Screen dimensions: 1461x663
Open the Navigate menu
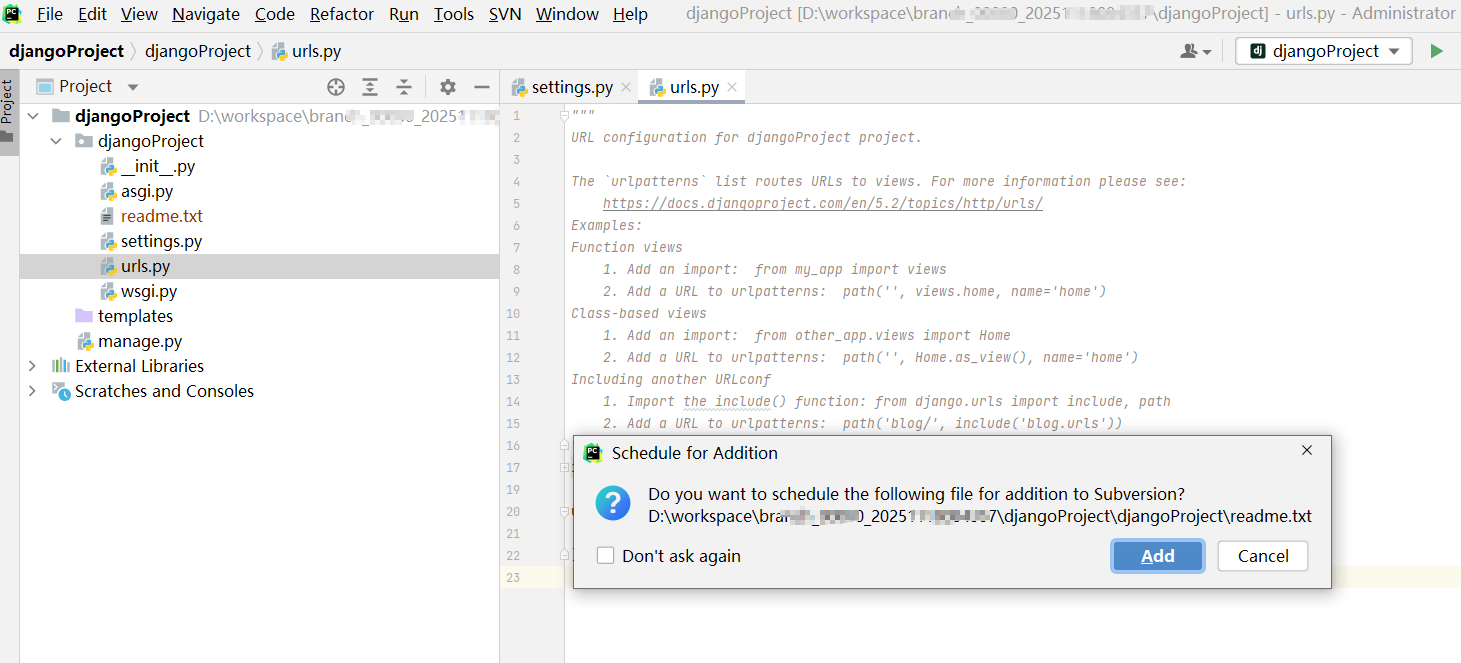click(206, 14)
